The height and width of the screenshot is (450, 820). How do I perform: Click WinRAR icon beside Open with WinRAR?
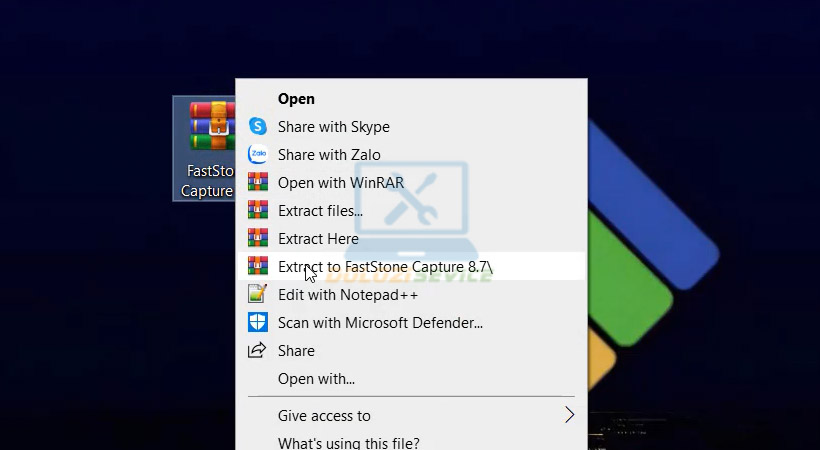pyautogui.click(x=258, y=183)
